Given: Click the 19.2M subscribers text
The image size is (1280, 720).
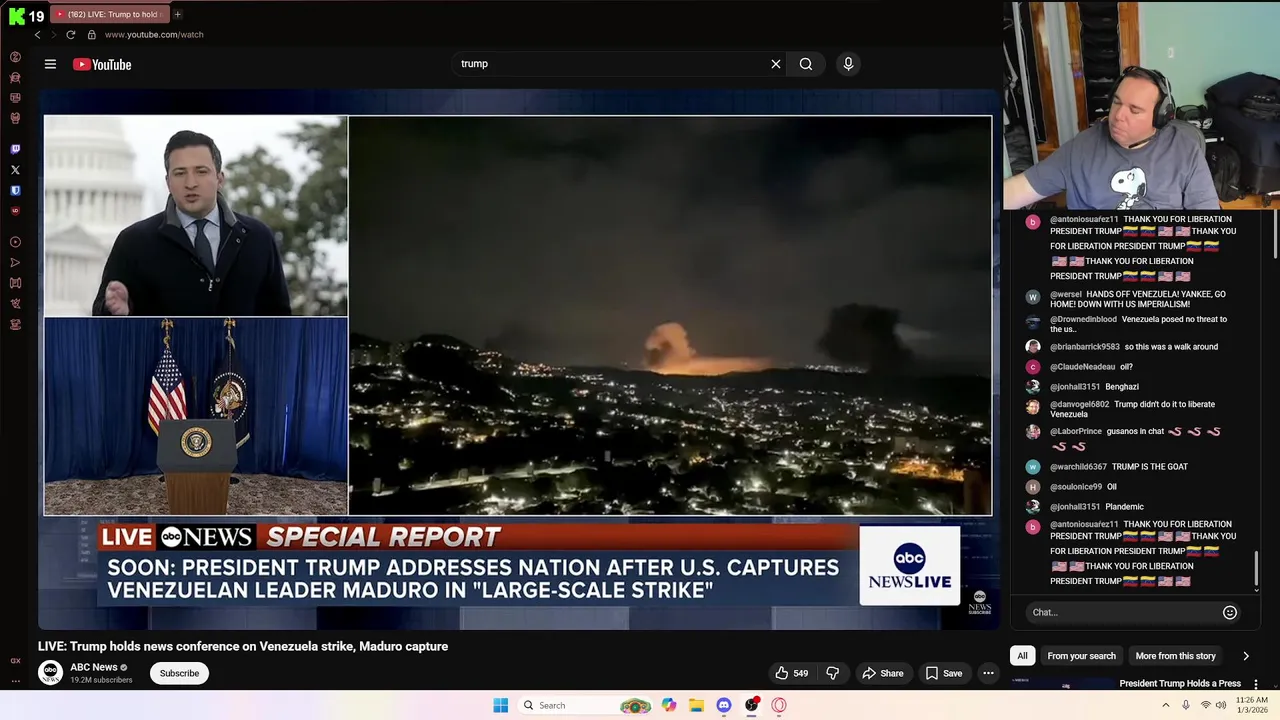Looking at the screenshot, I should point(101,680).
